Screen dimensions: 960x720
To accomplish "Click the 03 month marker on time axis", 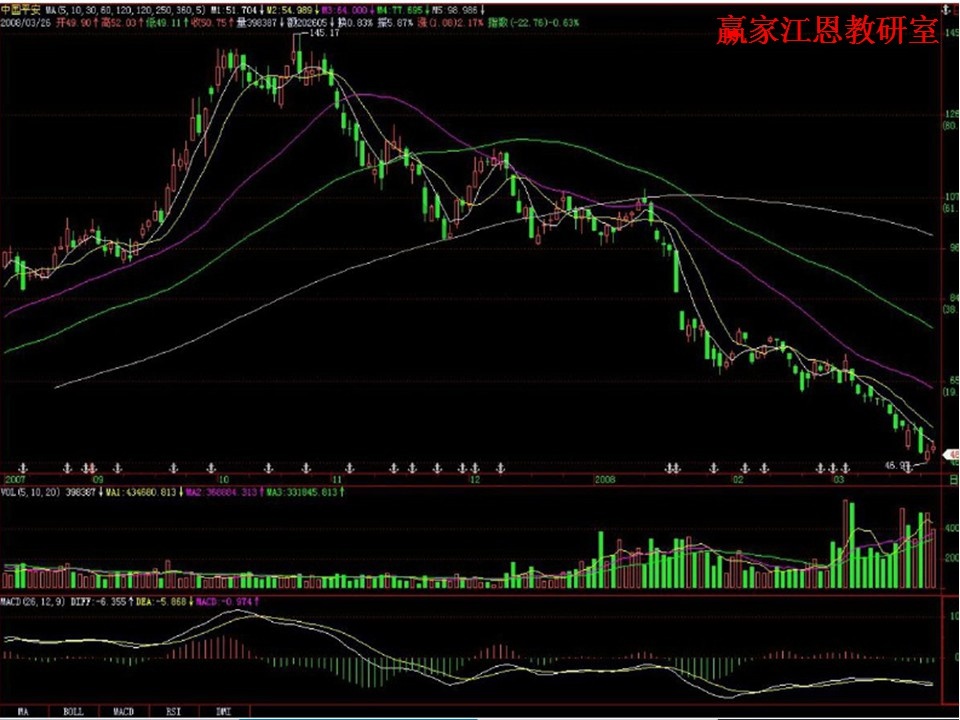I will (x=840, y=480).
